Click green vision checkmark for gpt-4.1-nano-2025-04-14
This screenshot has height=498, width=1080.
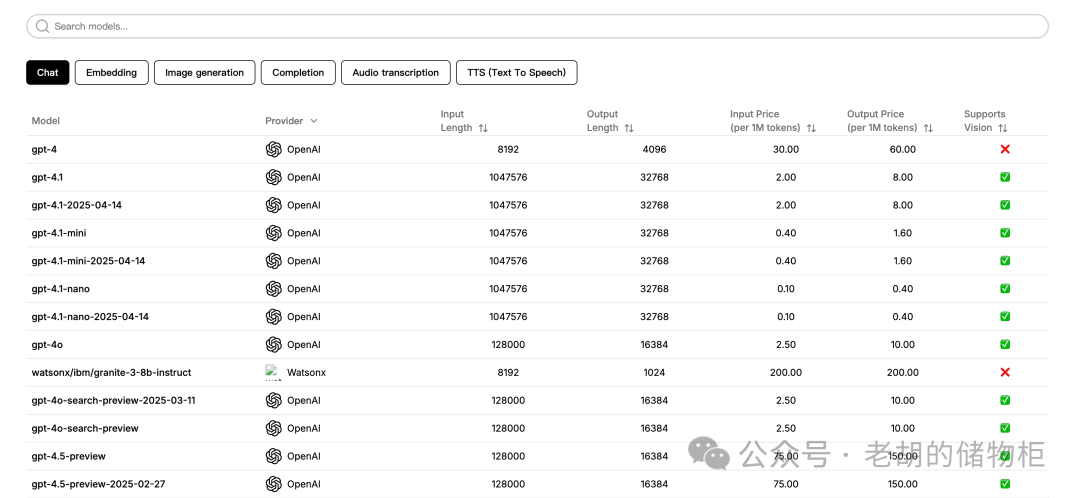pyautogui.click(x=1005, y=316)
